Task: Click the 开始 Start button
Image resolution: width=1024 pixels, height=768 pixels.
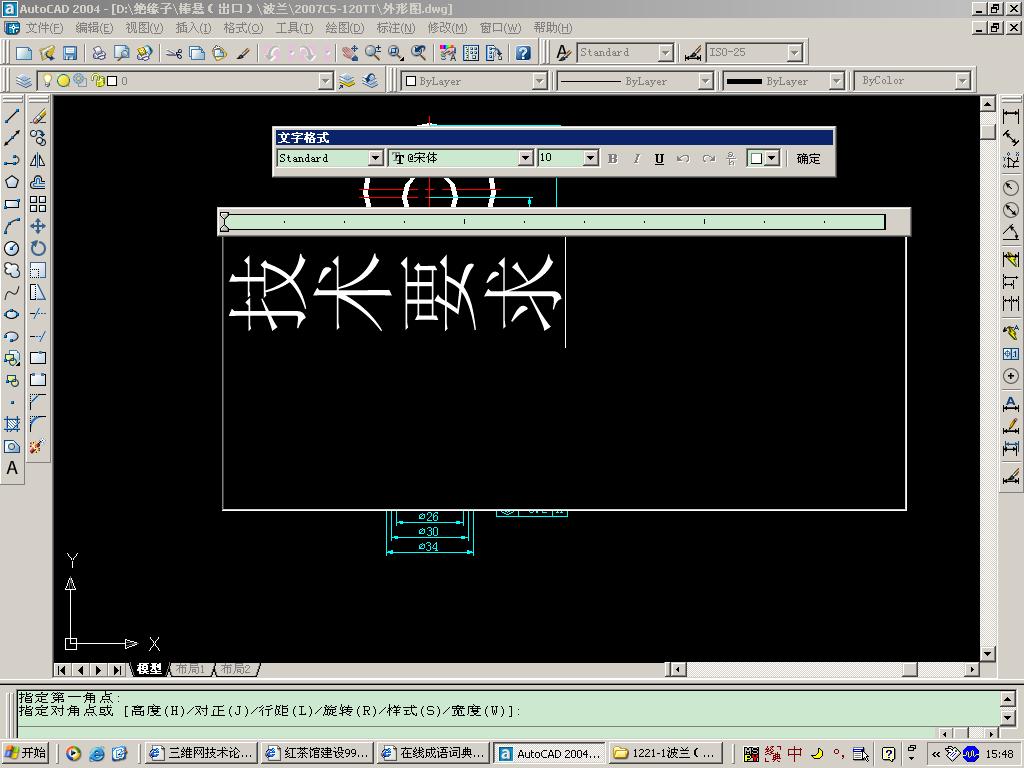Action: (26, 753)
